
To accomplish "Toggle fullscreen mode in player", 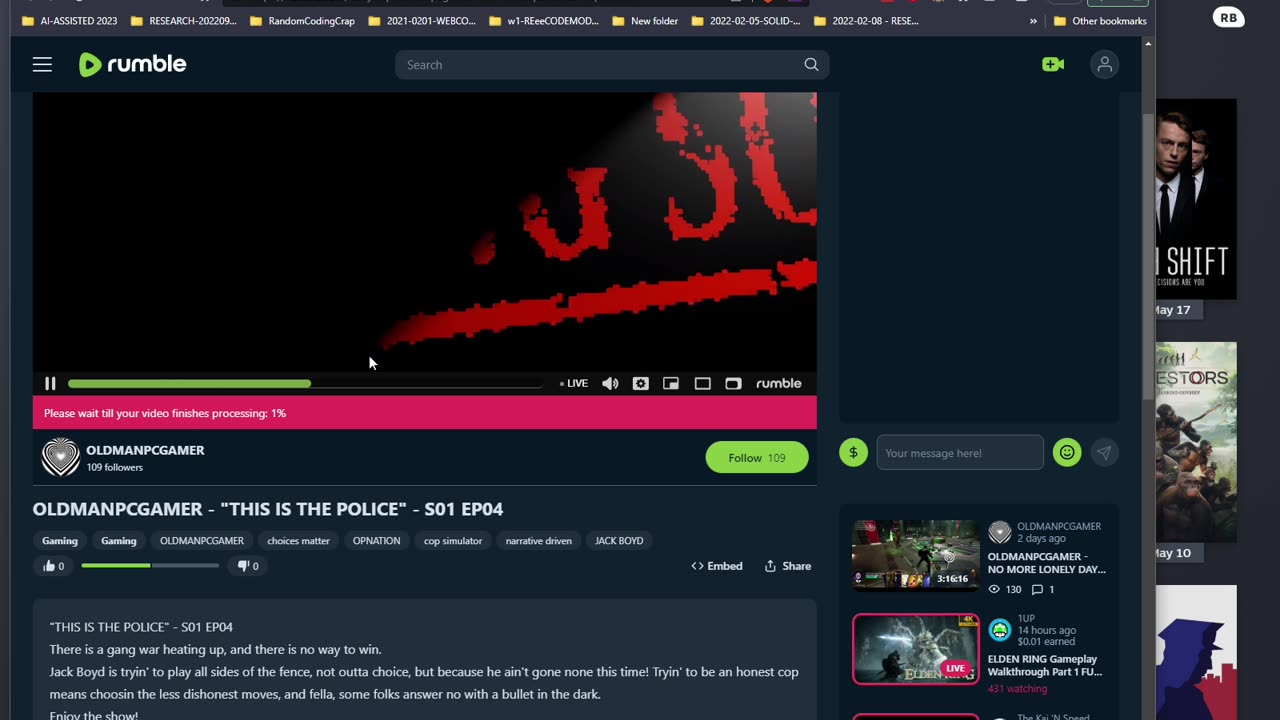I will [733, 383].
